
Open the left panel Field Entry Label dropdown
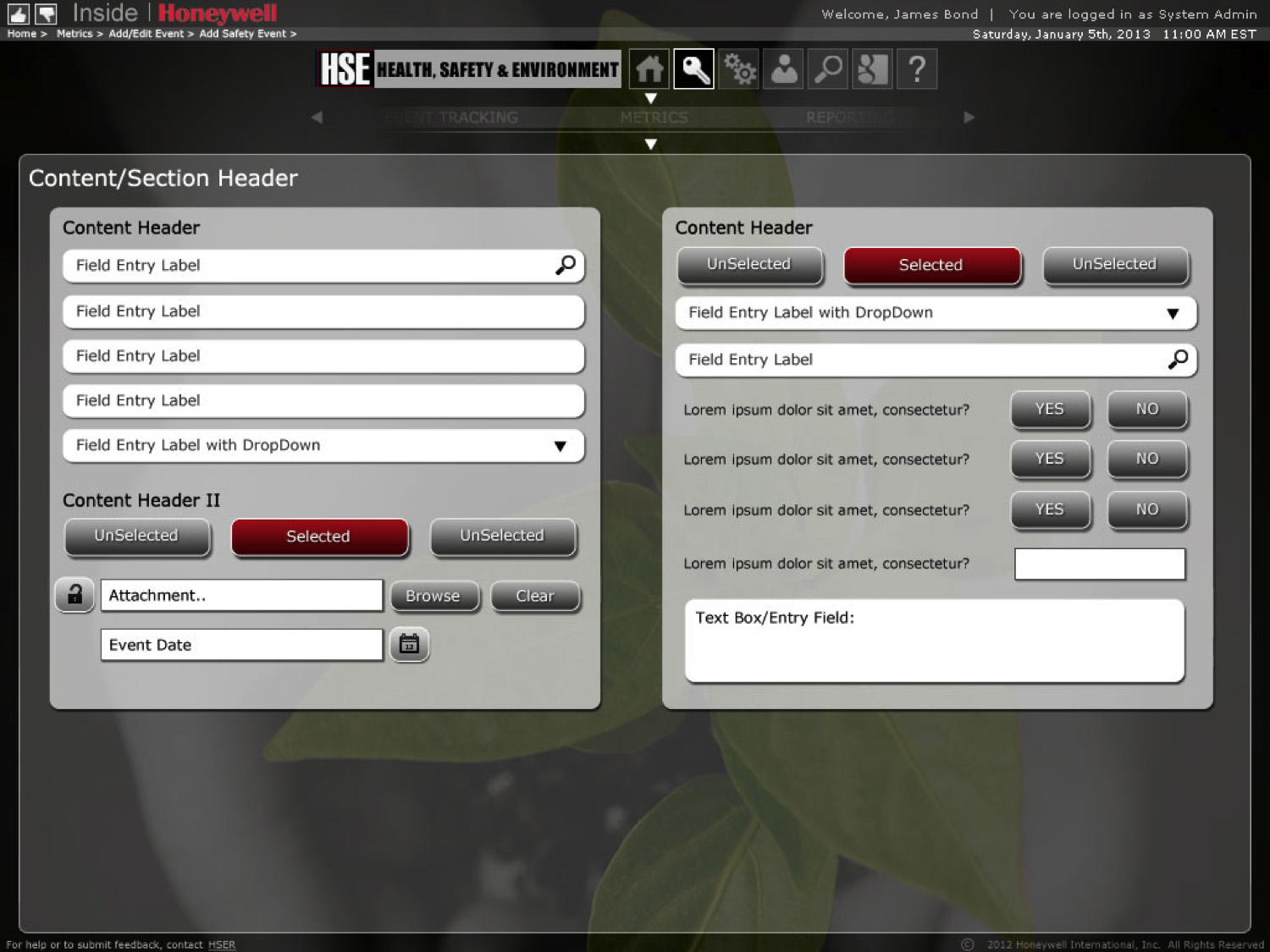click(560, 446)
